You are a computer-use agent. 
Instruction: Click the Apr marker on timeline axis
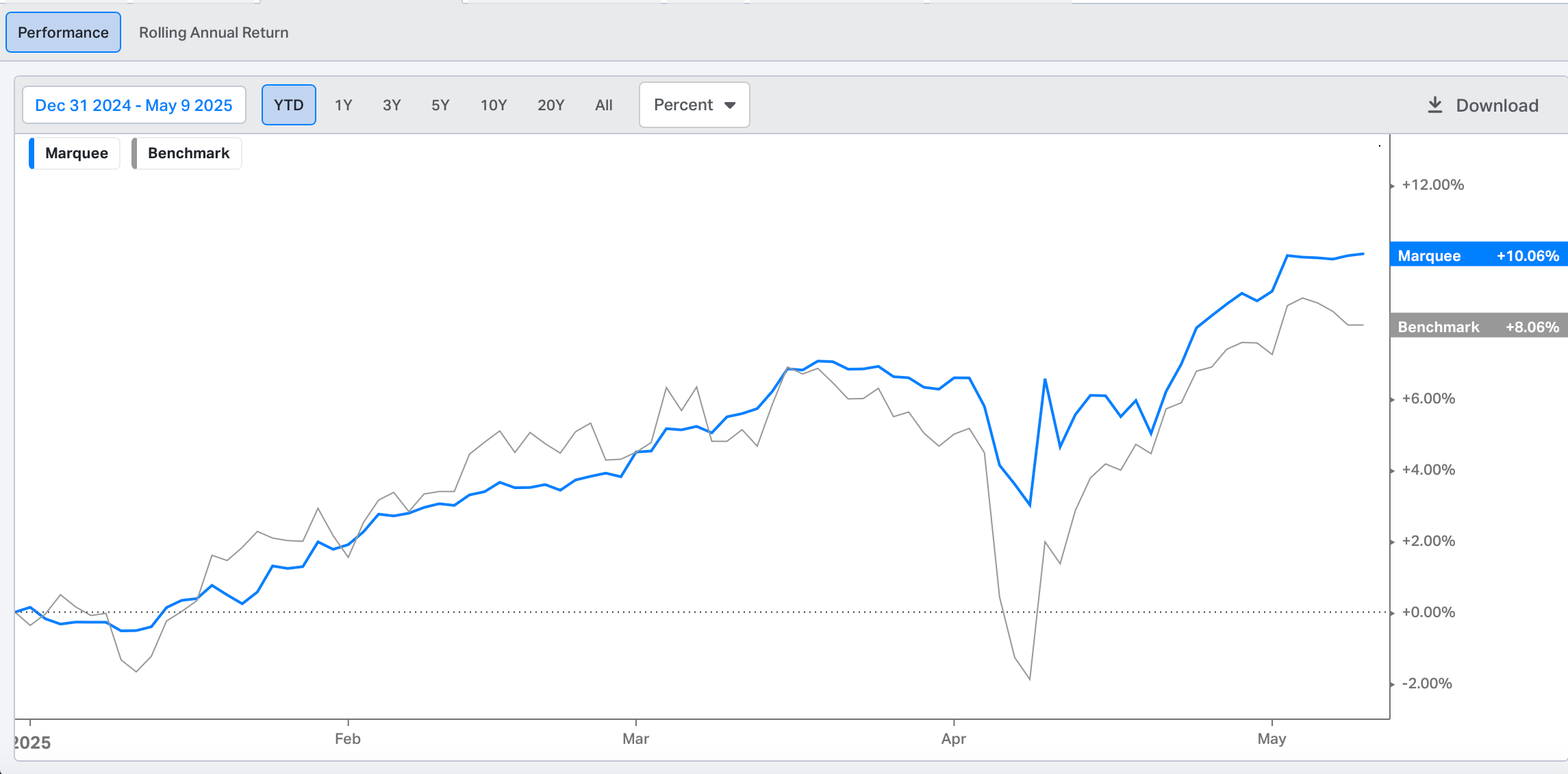(x=953, y=738)
